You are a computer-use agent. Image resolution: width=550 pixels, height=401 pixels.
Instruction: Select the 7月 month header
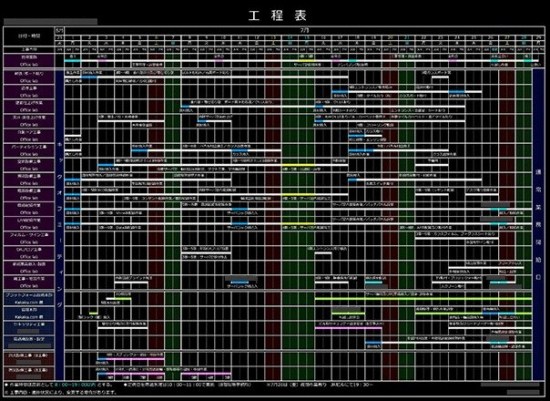304,31
